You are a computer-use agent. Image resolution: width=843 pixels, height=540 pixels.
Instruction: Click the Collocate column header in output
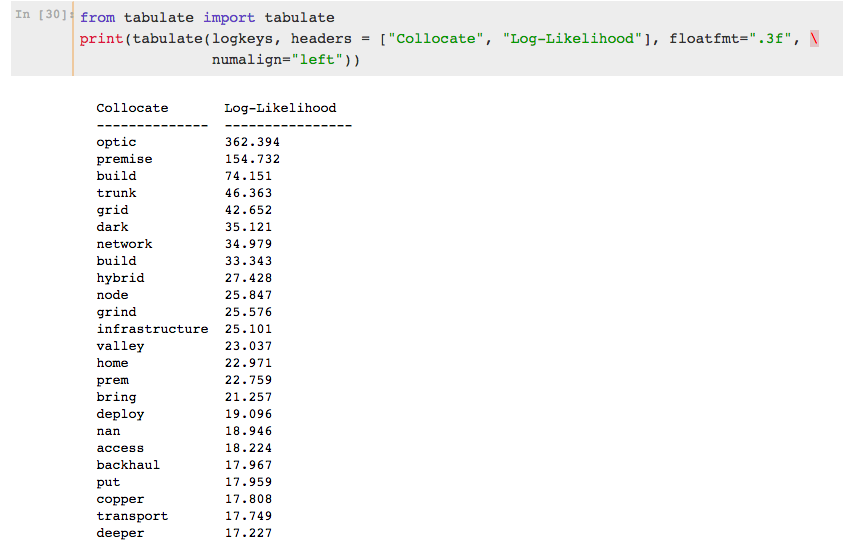click(x=132, y=108)
